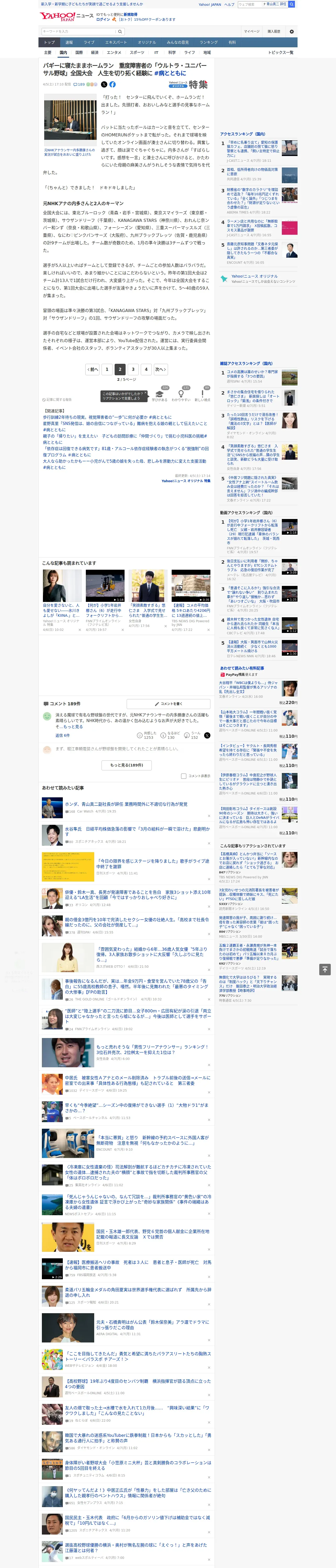This screenshot has width=336, height=1568.
Task: Open the 有料 navigation tab
Action: click(x=232, y=43)
